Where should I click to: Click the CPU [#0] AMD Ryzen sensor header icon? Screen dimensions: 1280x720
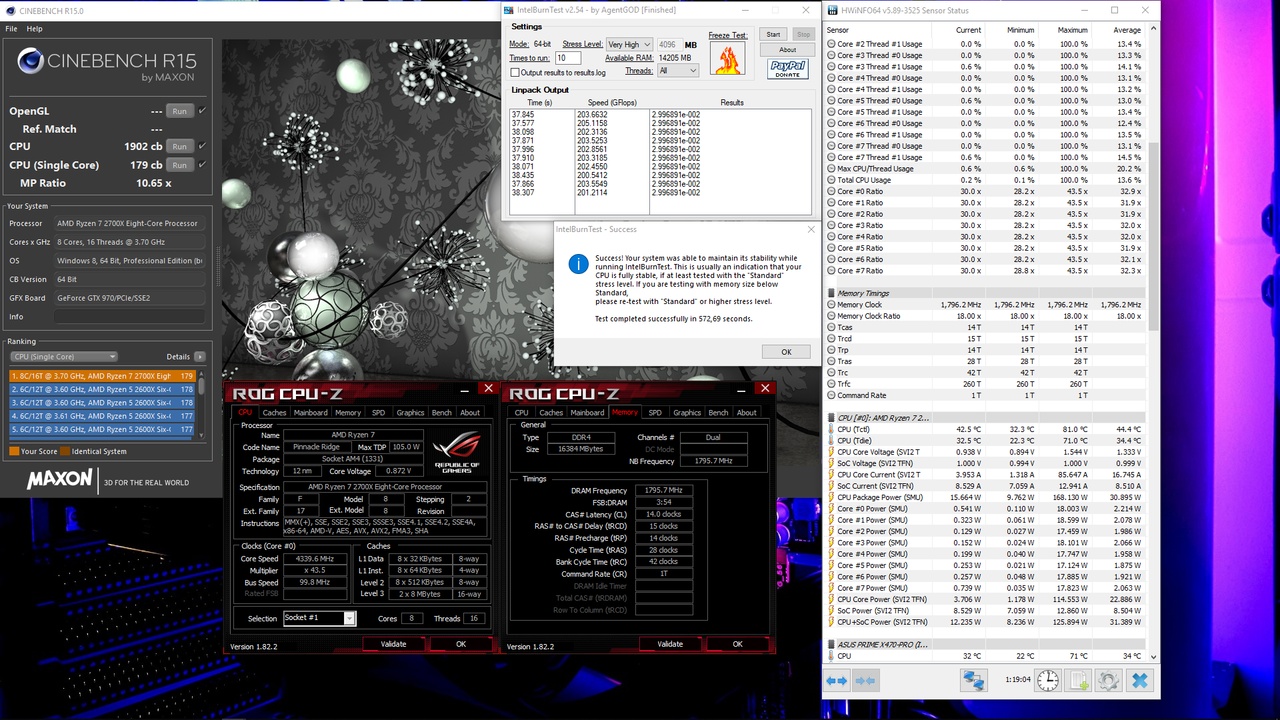click(831, 417)
